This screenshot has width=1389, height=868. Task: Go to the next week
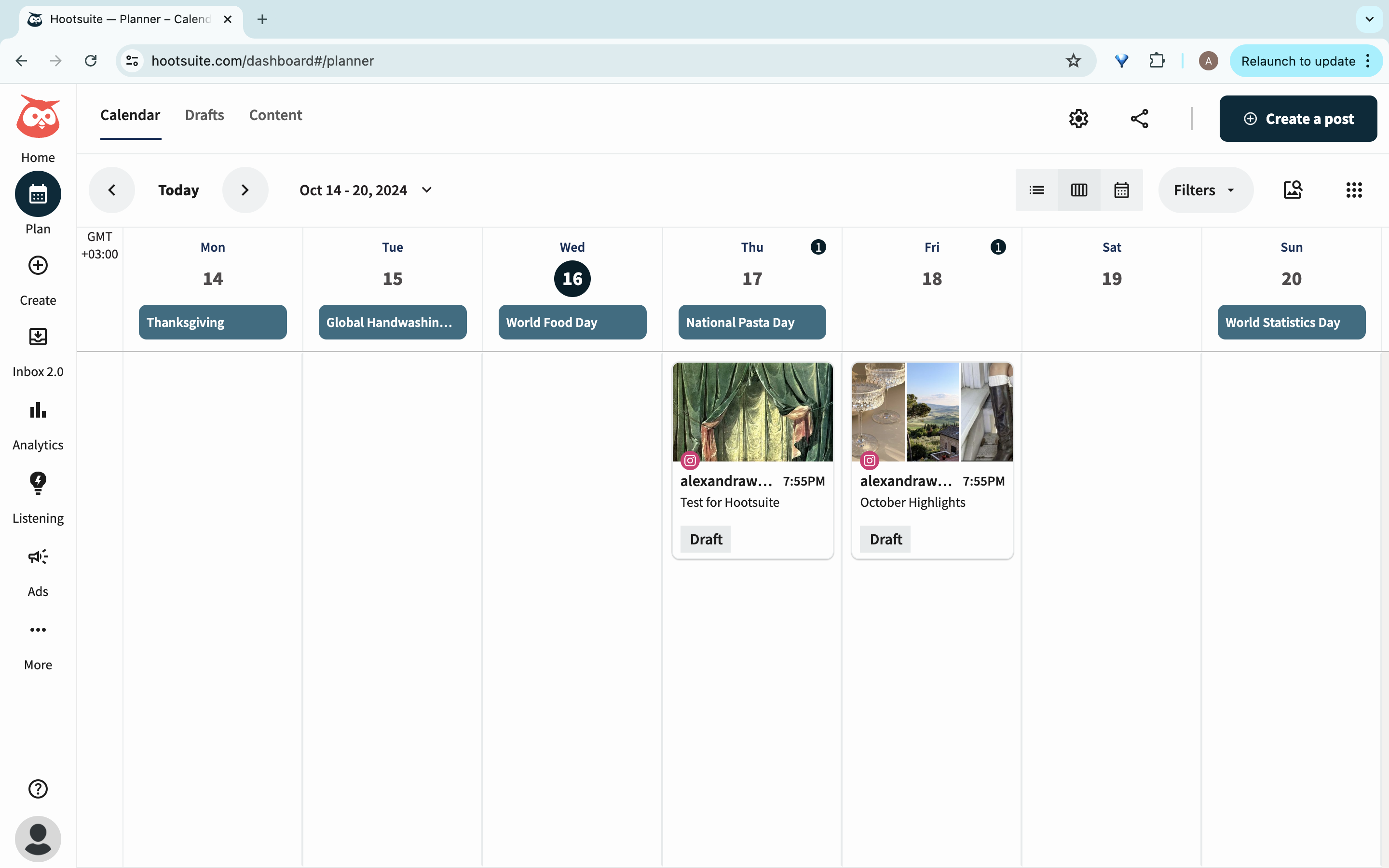point(245,190)
